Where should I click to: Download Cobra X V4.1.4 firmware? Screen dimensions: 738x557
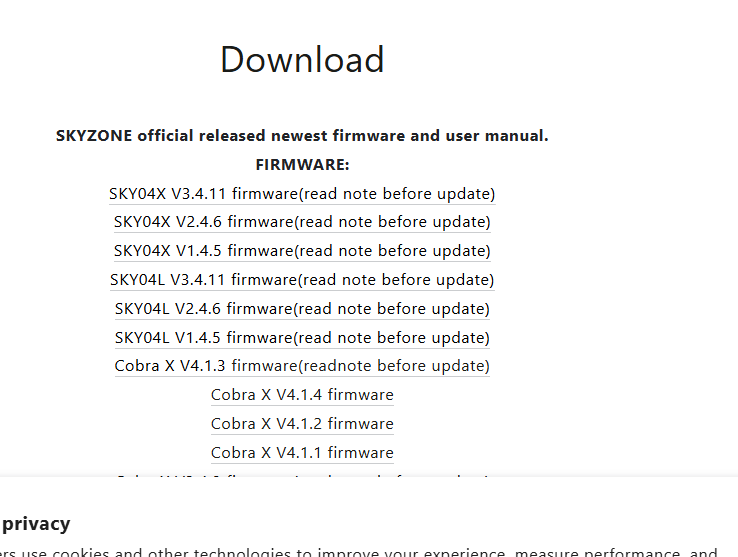302,395
